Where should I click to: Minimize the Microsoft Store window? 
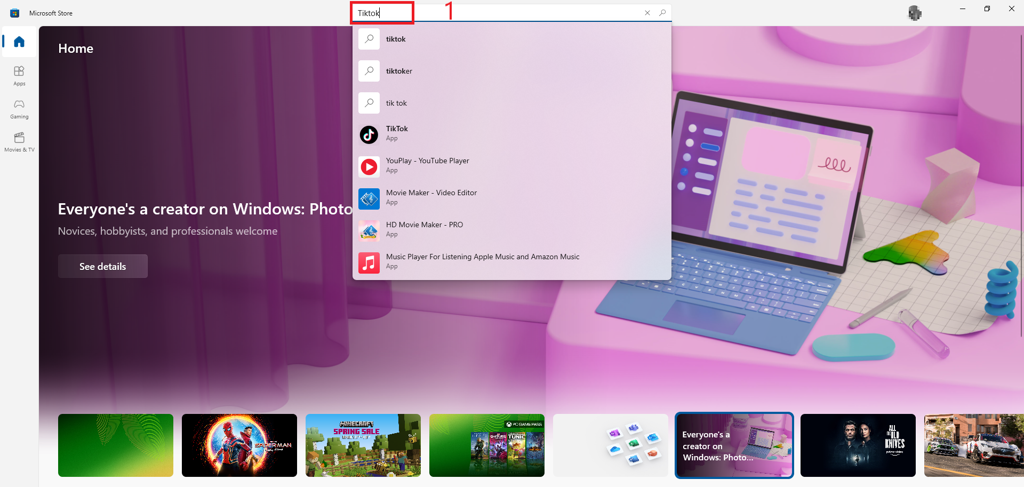[963, 8]
